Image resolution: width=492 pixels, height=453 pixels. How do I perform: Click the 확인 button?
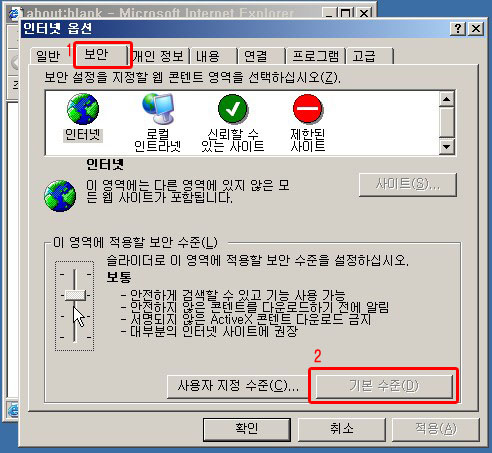click(x=247, y=429)
